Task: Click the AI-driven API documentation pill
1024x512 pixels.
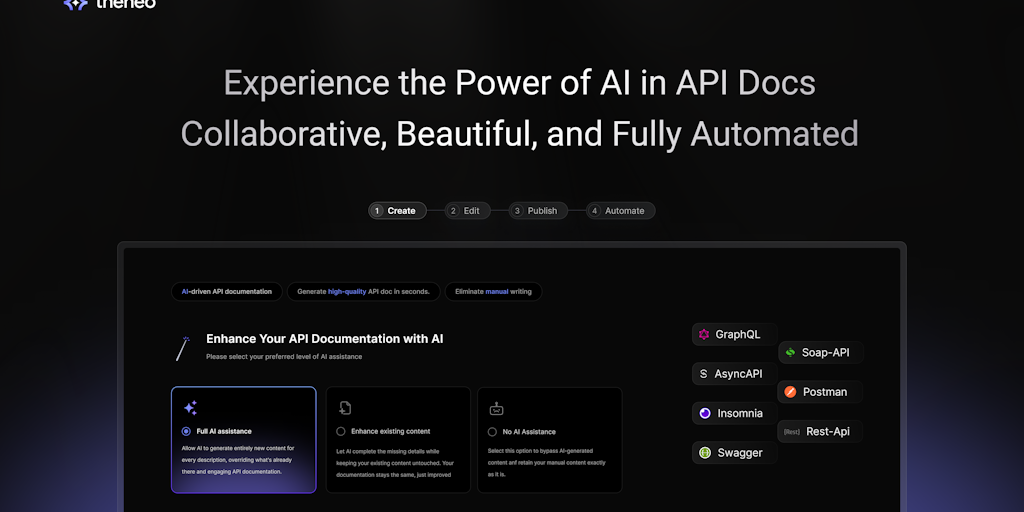Action: tap(227, 291)
